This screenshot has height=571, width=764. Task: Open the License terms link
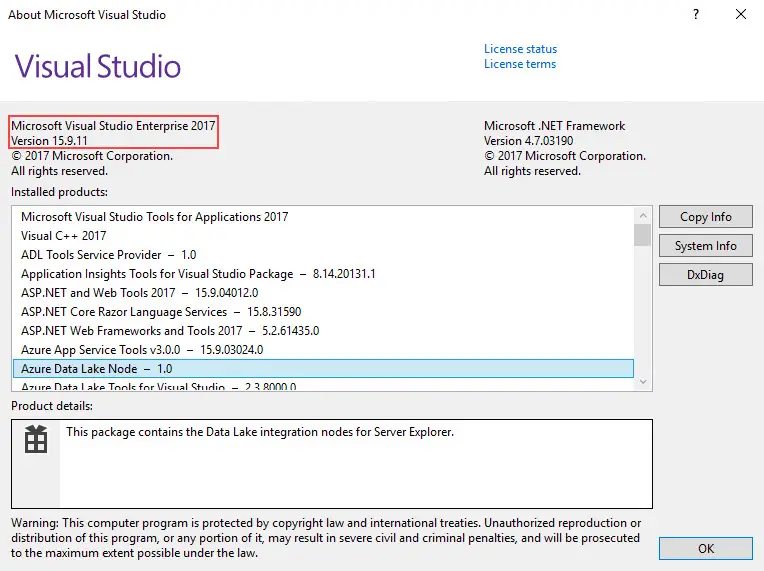[x=519, y=64]
